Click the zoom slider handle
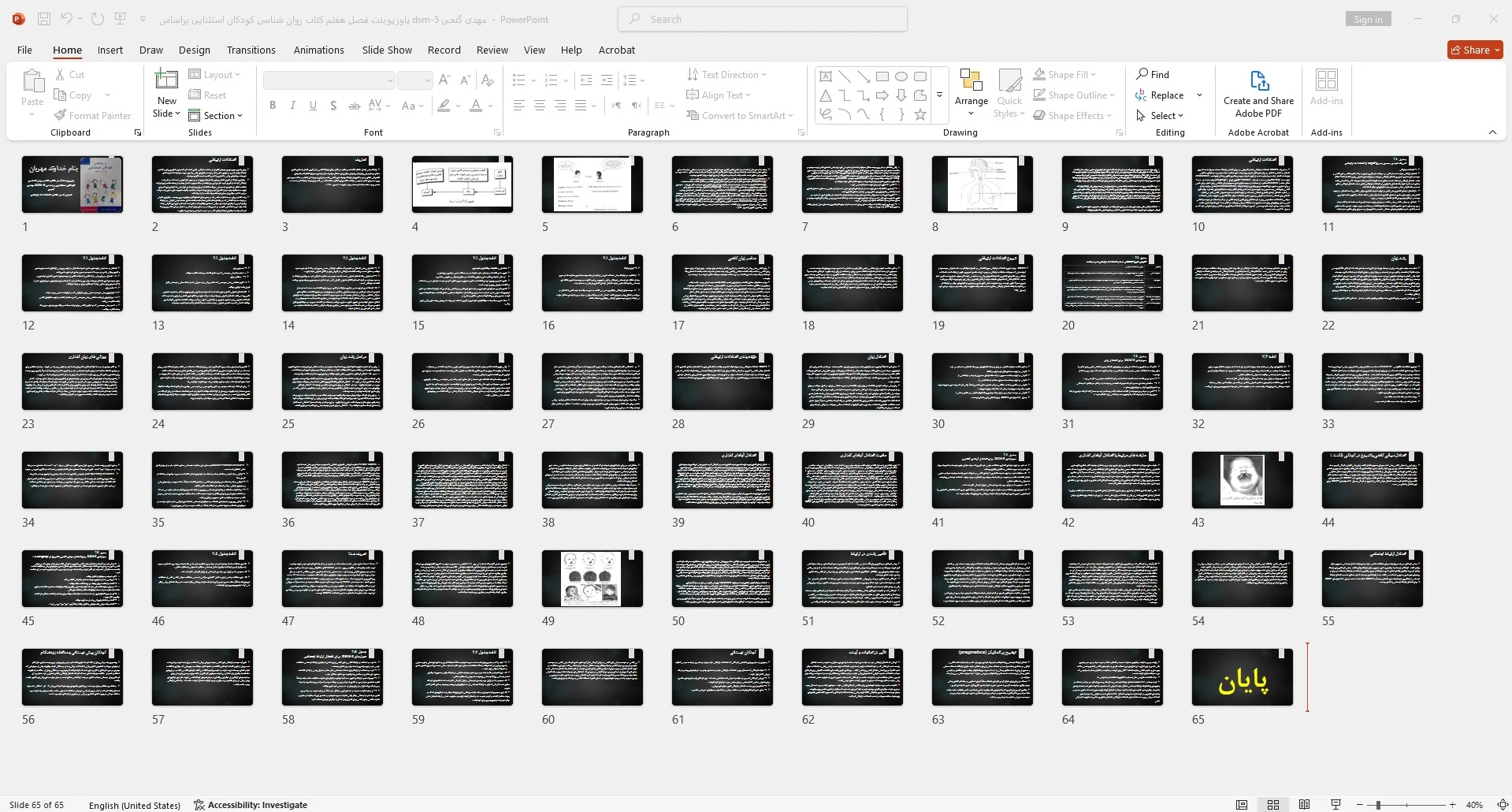Viewport: 1512px width, 812px height. click(x=1377, y=805)
